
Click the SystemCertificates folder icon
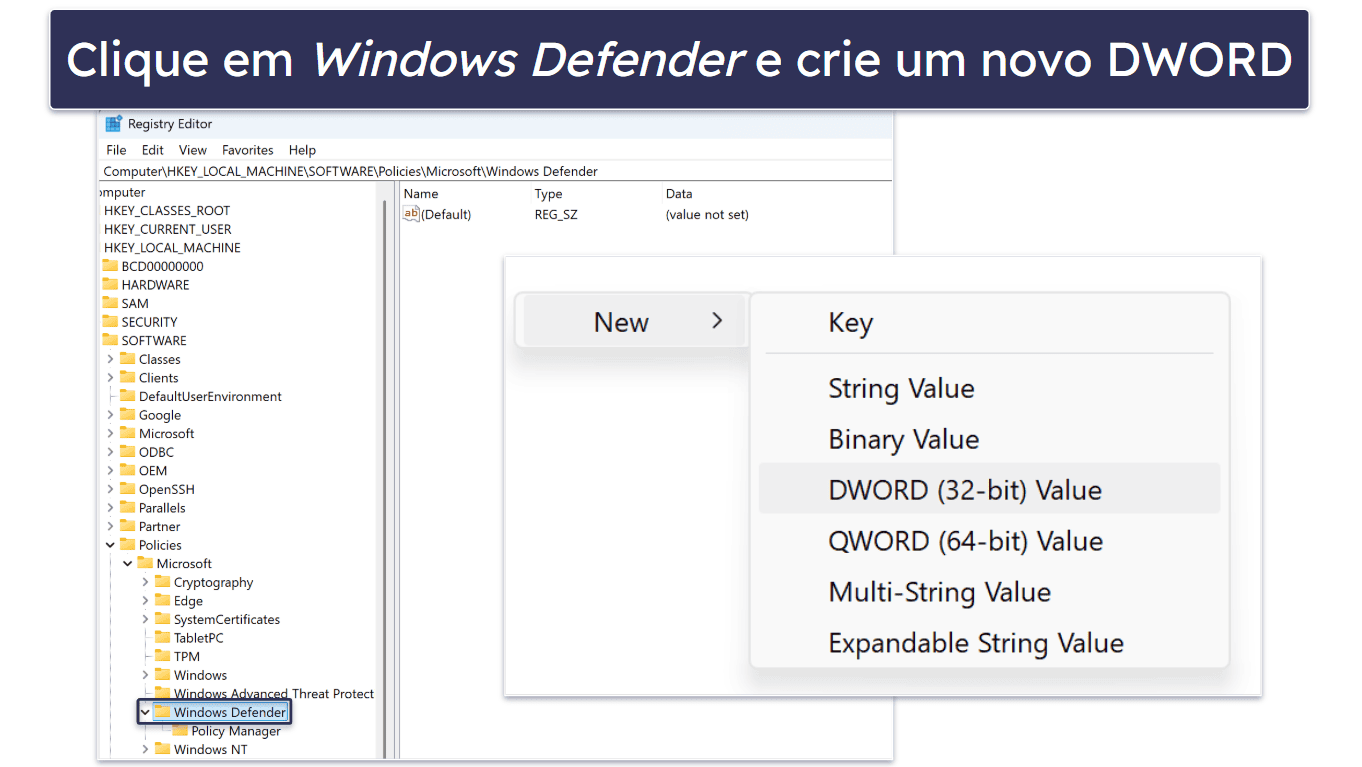click(x=162, y=619)
